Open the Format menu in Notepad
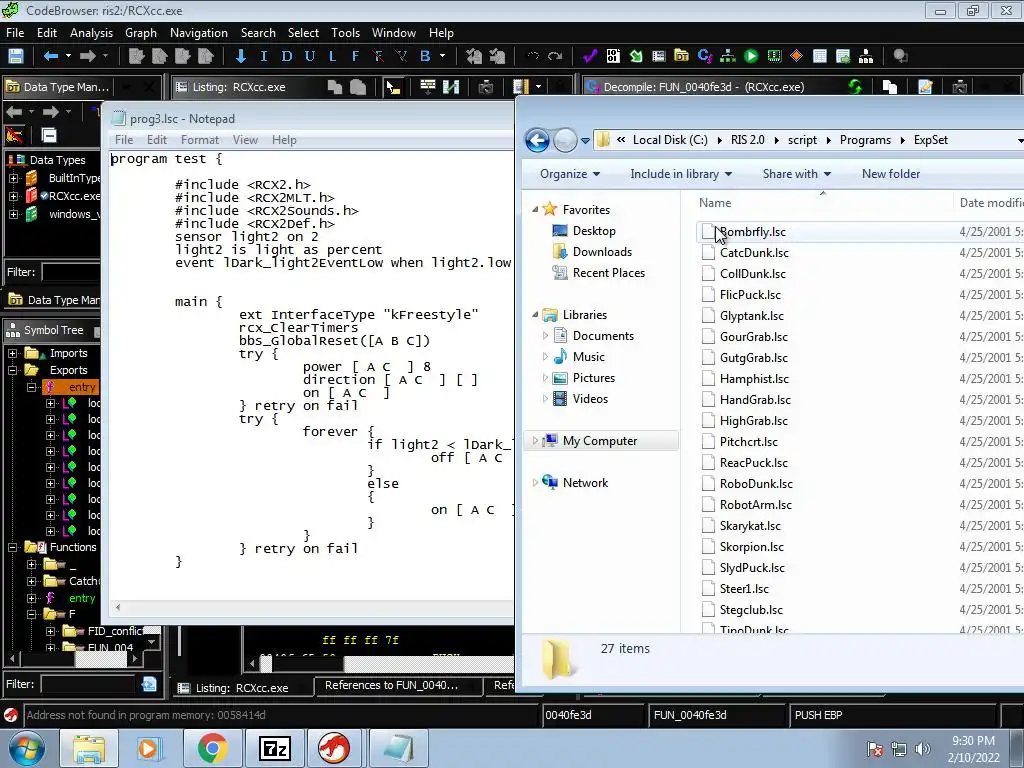The image size is (1024, 768). point(200,140)
